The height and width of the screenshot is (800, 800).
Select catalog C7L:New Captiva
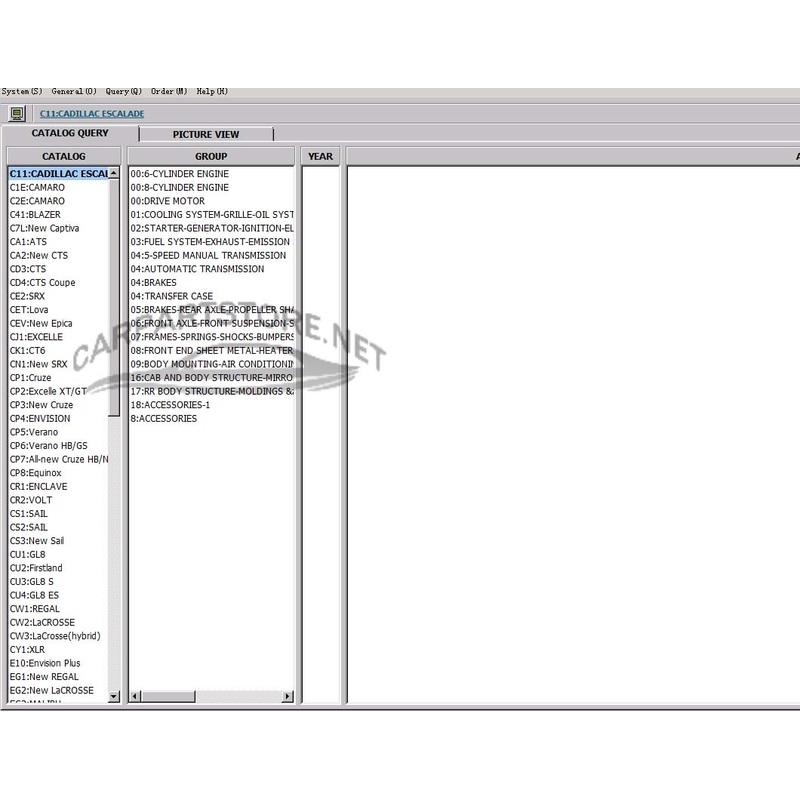coord(44,228)
